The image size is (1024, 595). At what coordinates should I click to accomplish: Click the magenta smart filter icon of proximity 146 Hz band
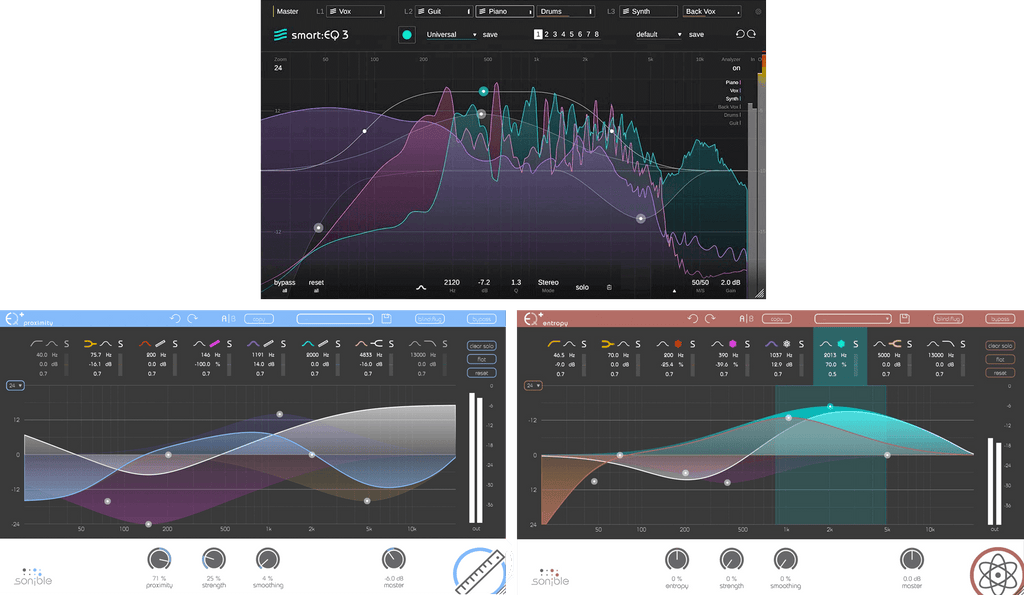coord(214,344)
